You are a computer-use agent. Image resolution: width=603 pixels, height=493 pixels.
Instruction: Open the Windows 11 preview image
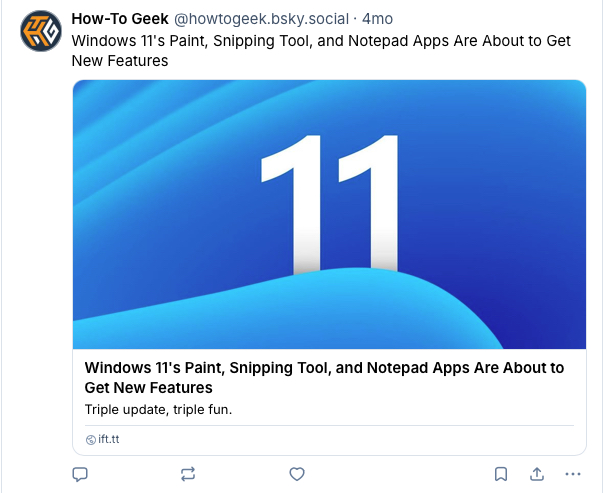click(329, 214)
